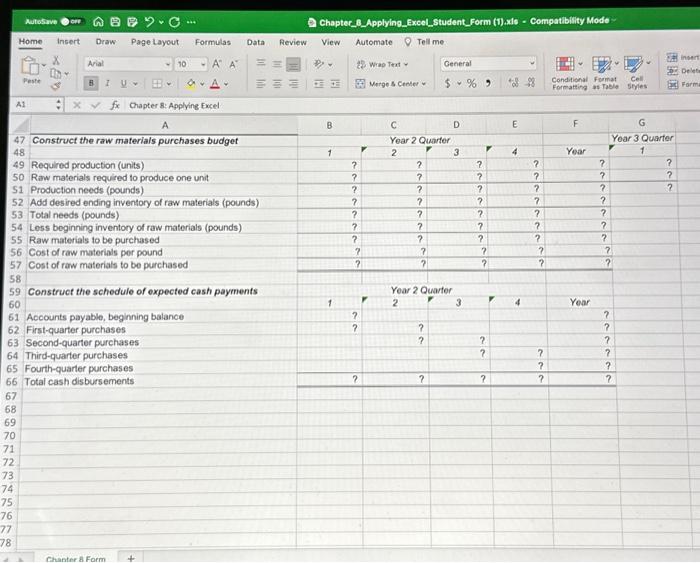Toggle Underline formatting
Screen dimensions: 700x563
(x=124, y=83)
